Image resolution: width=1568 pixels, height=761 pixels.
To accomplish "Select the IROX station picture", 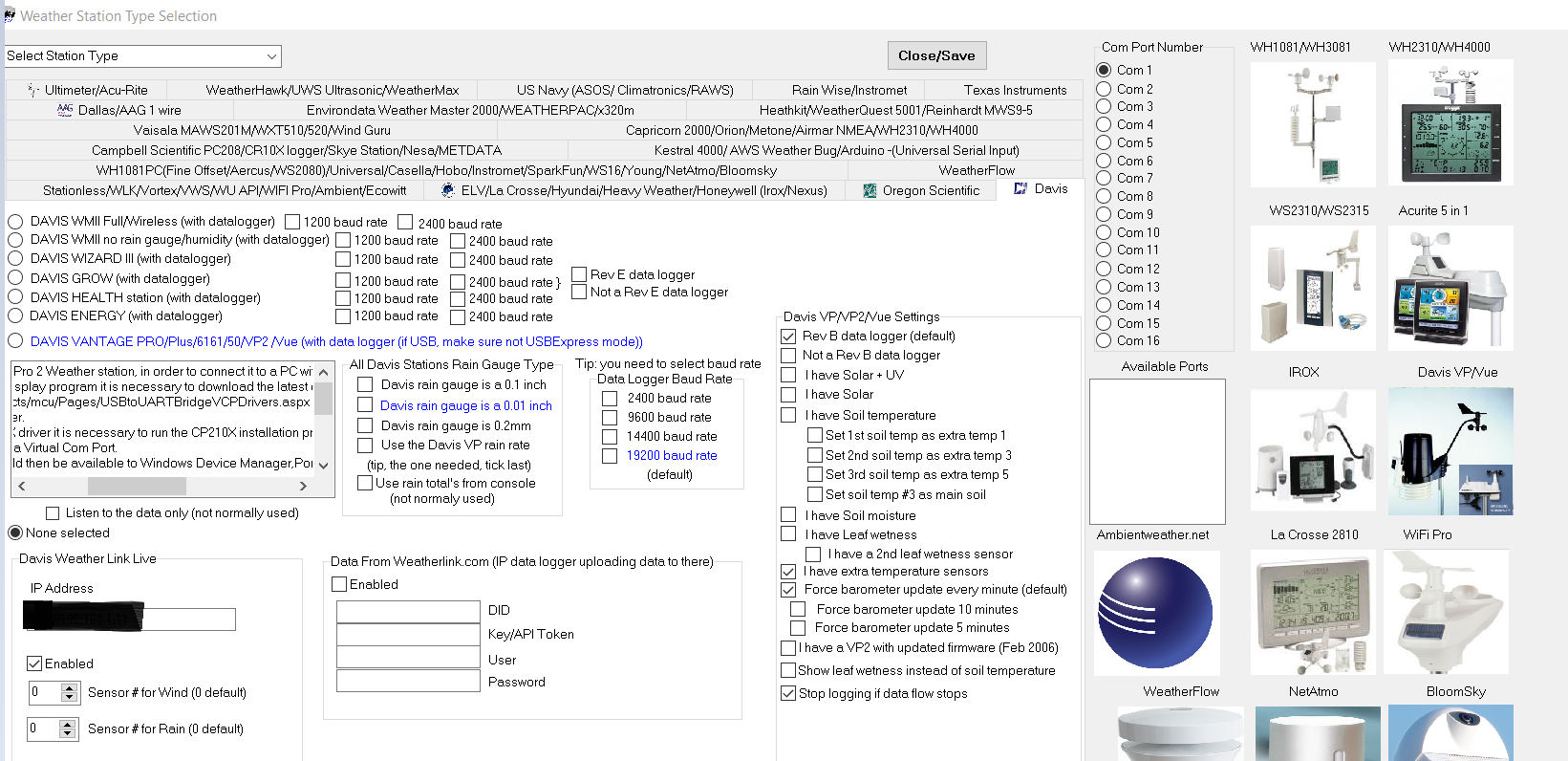I will point(1313,450).
